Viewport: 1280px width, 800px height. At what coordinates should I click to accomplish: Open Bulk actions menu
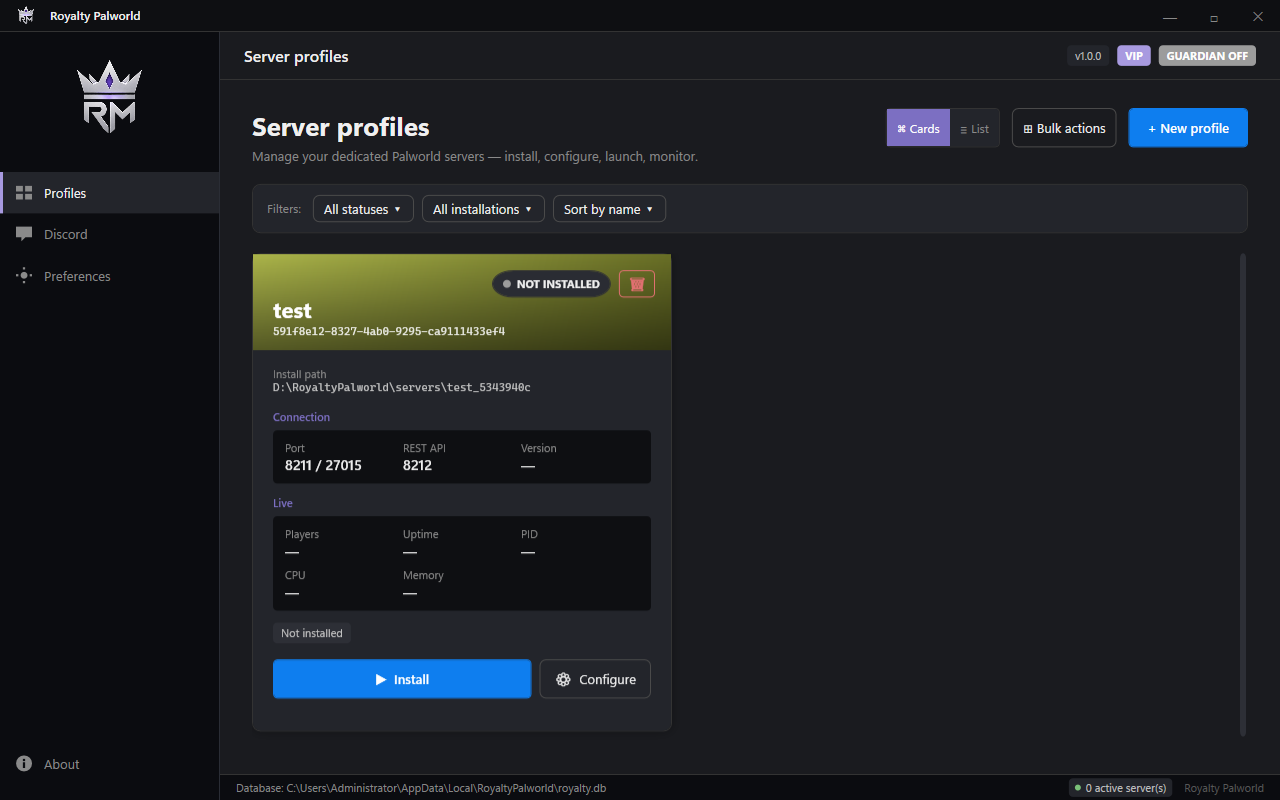tap(1064, 128)
